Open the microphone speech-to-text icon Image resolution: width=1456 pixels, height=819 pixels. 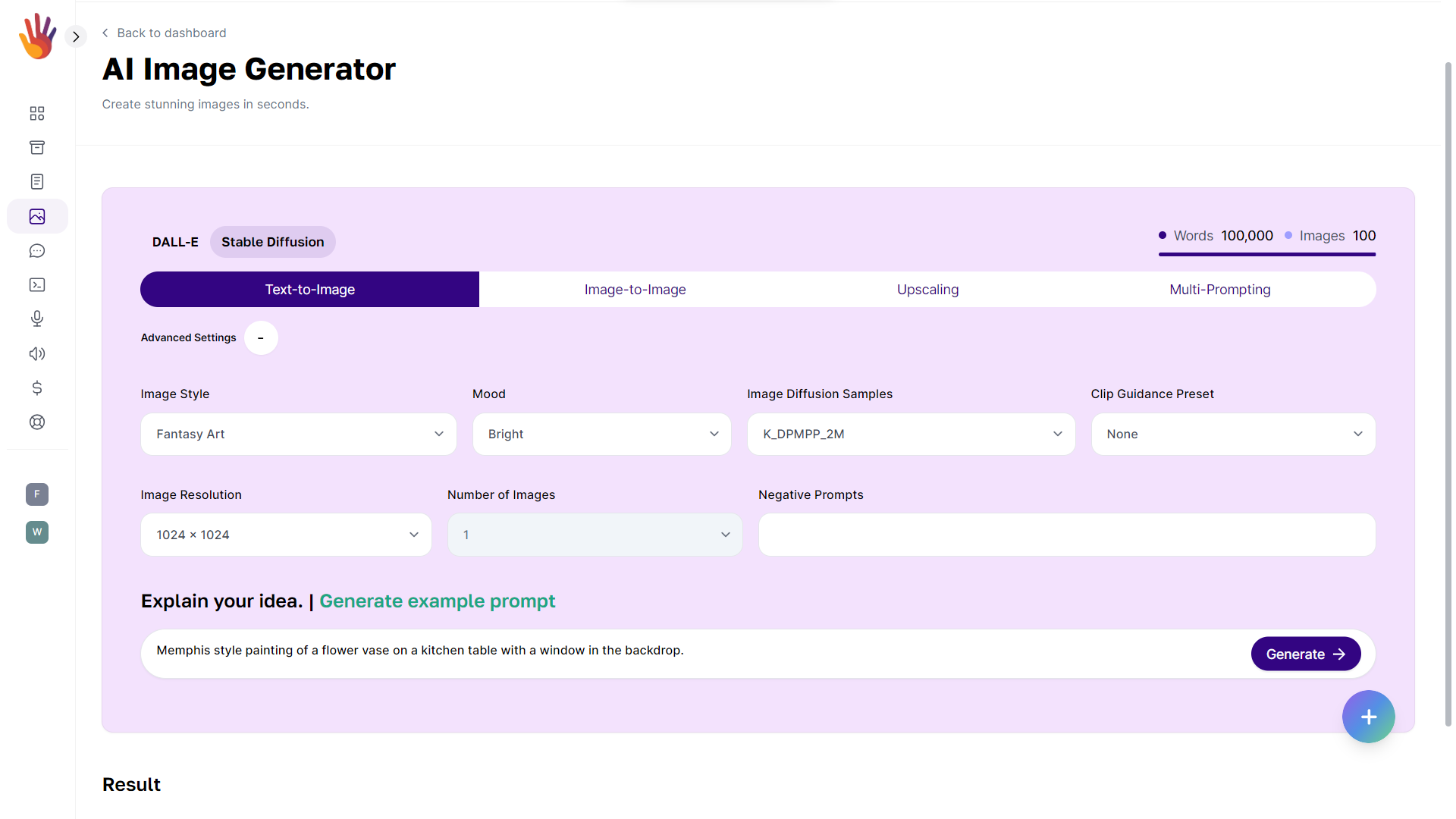[x=37, y=318]
